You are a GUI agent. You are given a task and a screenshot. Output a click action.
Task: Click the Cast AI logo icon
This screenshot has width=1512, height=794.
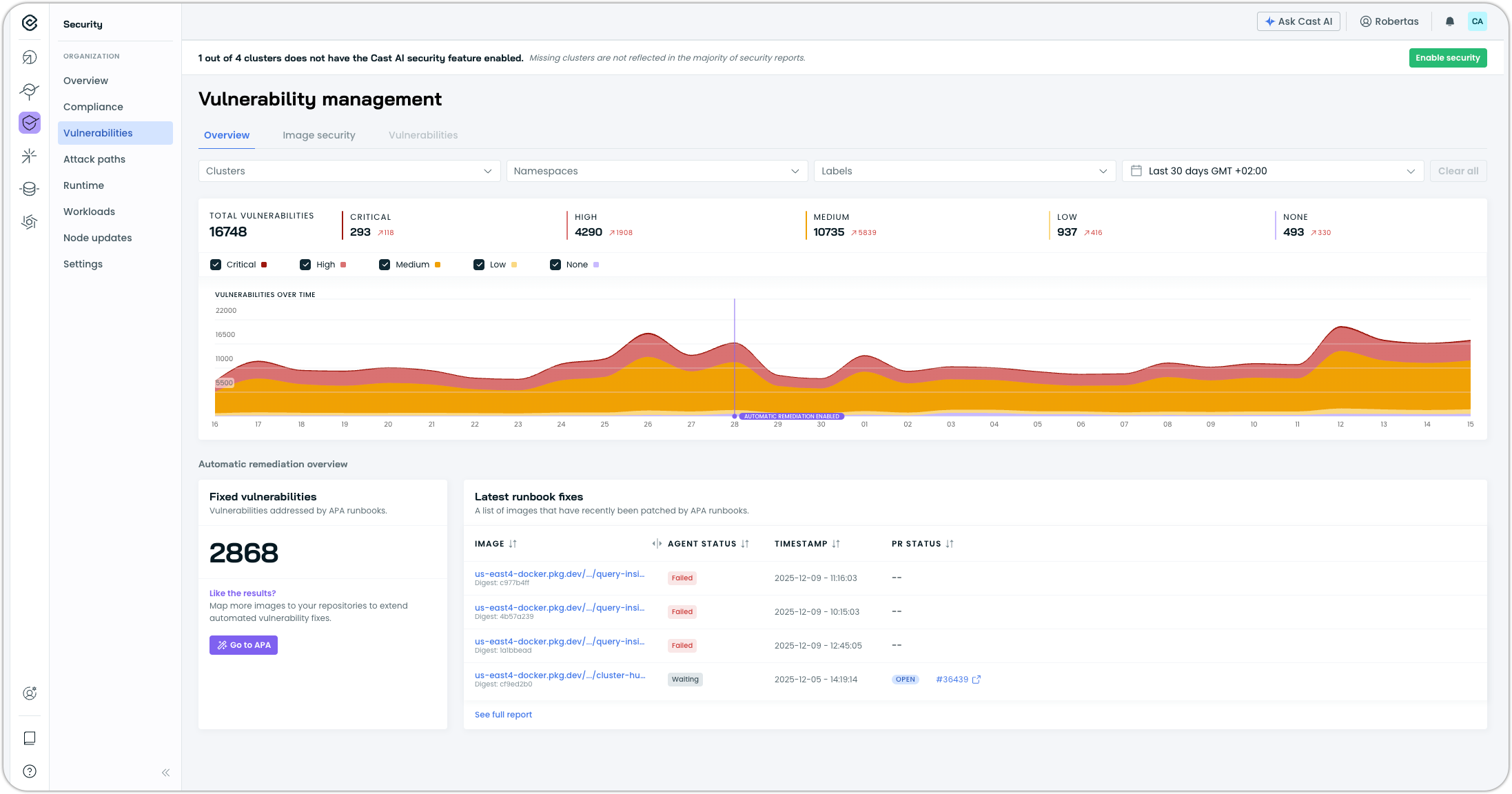tap(30, 23)
